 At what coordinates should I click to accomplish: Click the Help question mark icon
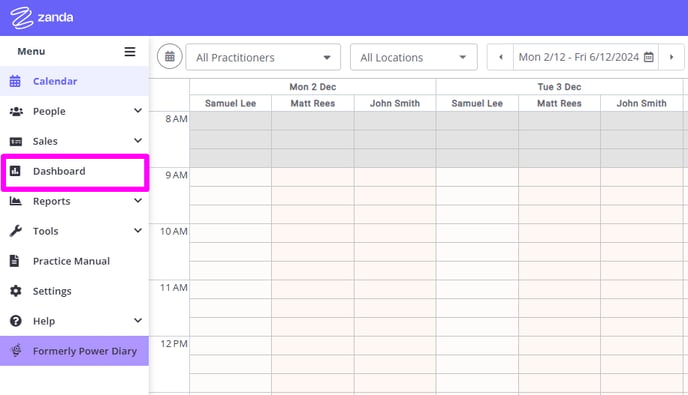[16, 321]
